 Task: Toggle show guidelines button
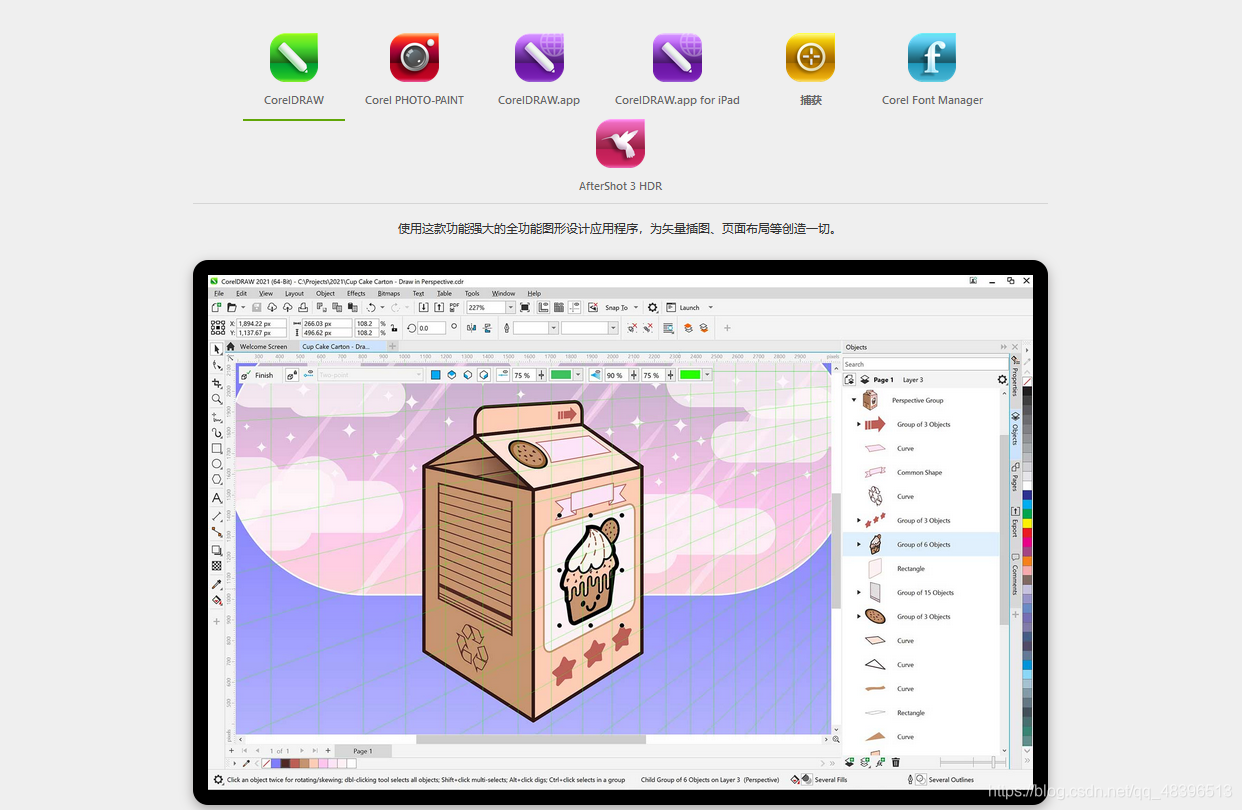tap(575, 307)
